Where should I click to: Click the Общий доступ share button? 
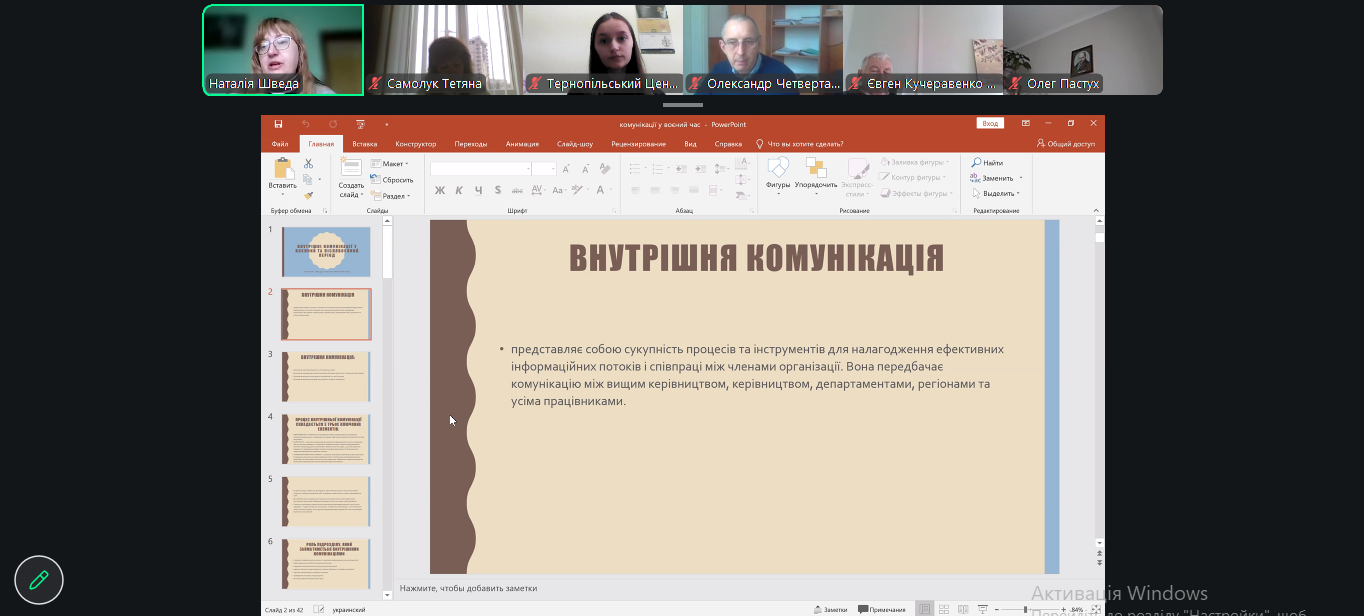coord(1066,144)
